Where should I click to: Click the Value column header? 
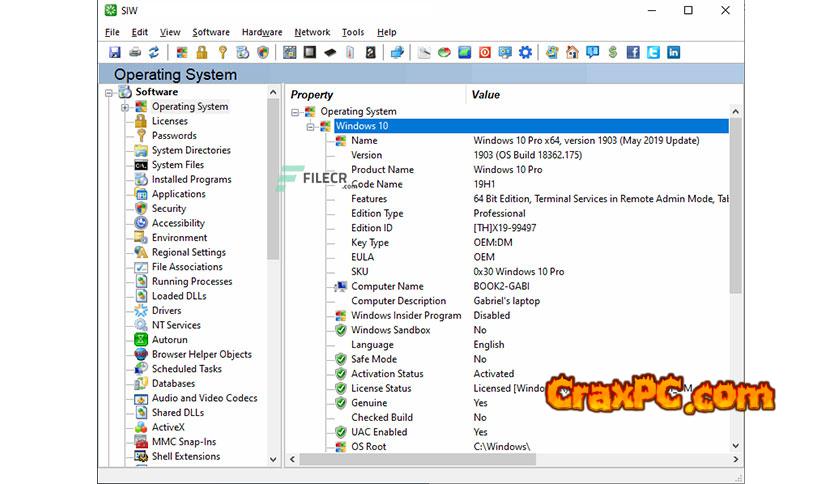486,95
